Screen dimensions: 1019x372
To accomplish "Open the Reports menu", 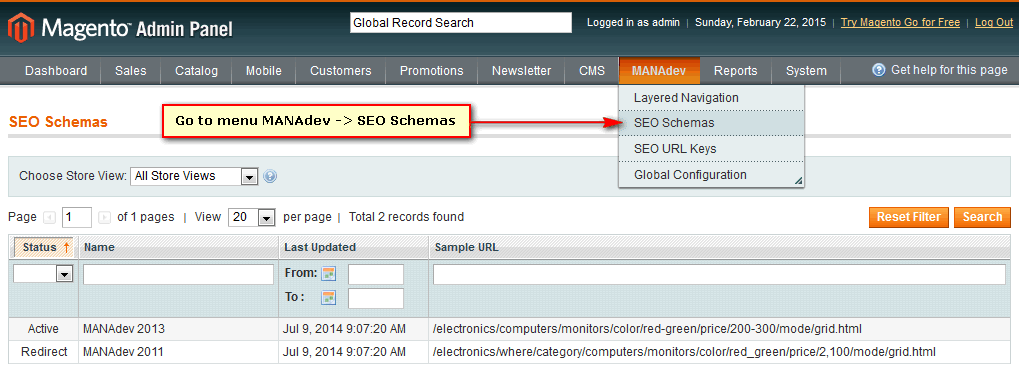I will (736, 71).
